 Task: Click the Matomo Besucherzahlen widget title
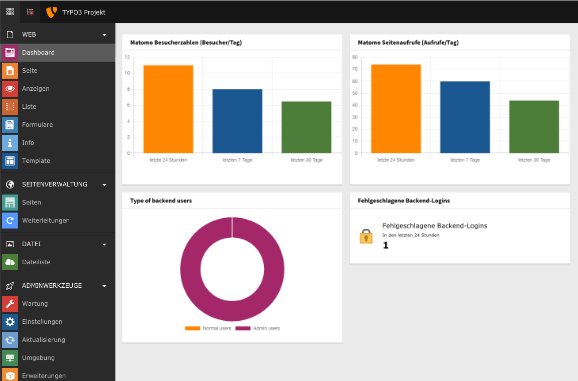[x=186, y=43]
